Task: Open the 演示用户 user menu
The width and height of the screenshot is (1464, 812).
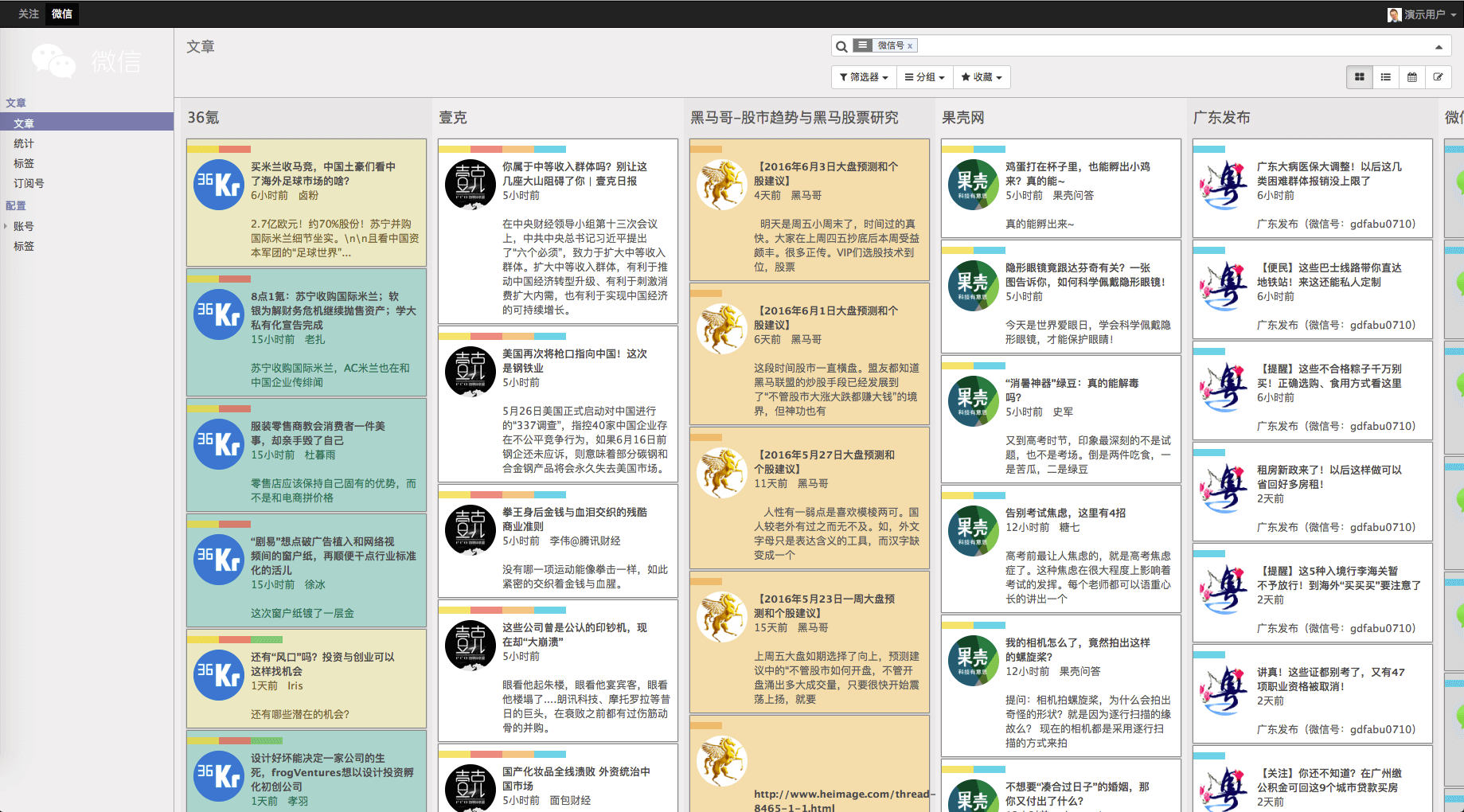Action: coord(1423,14)
